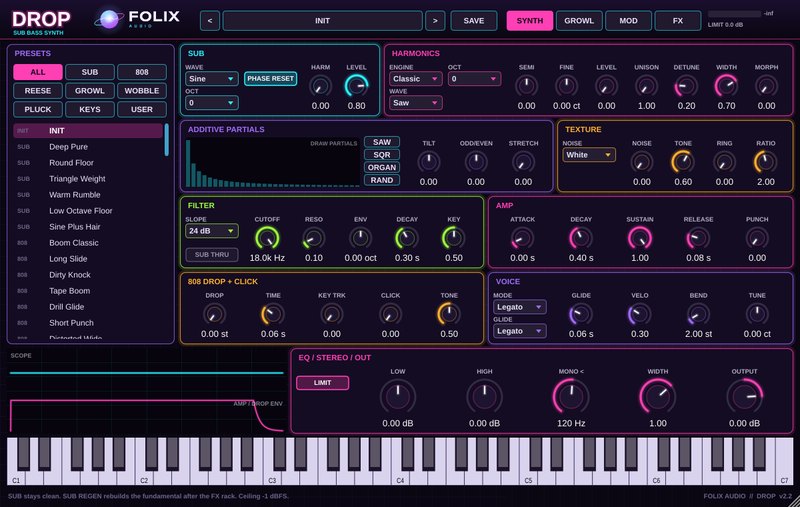Screen dimensions: 800x507
Task: Click the Amp PUNCH knob
Action: tap(757, 238)
